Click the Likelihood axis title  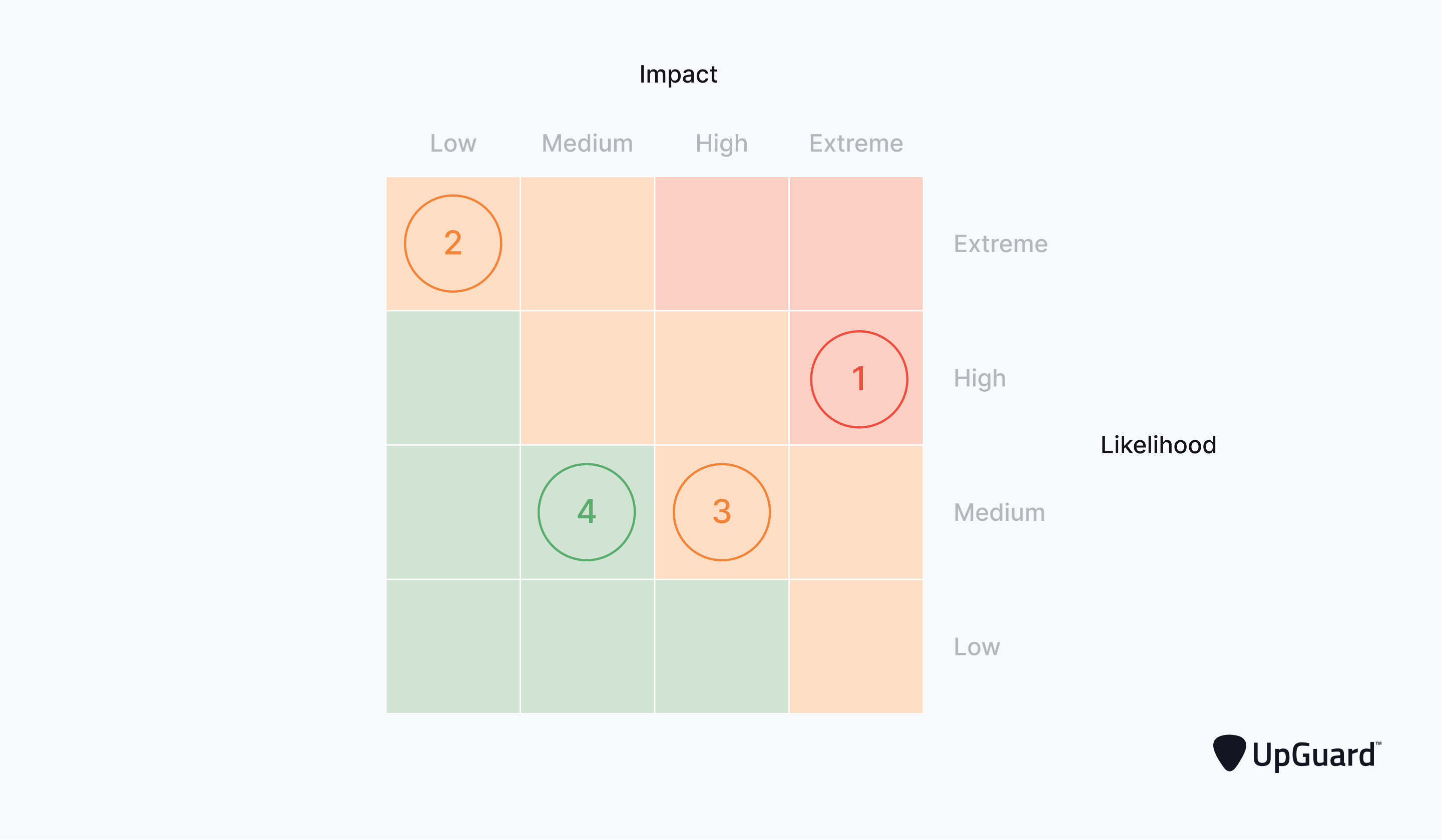coord(1158,445)
